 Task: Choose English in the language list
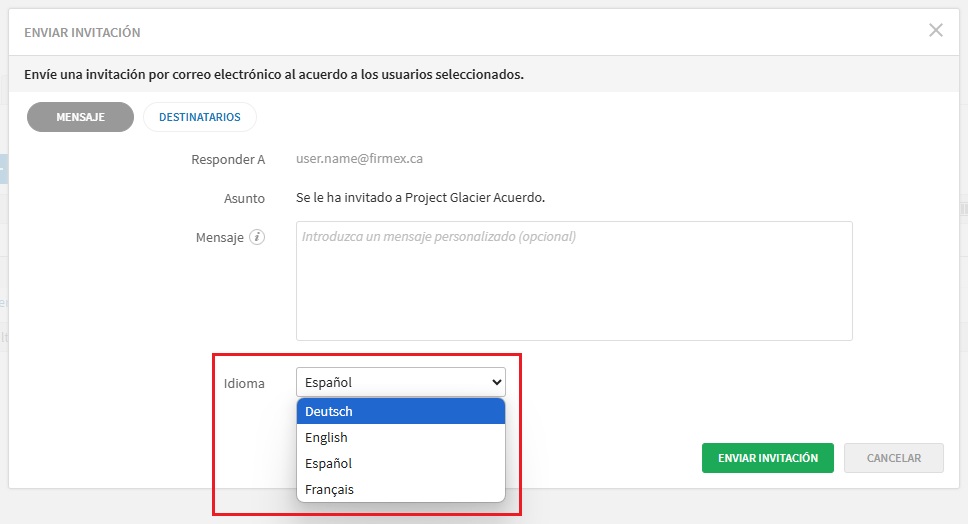(401, 437)
